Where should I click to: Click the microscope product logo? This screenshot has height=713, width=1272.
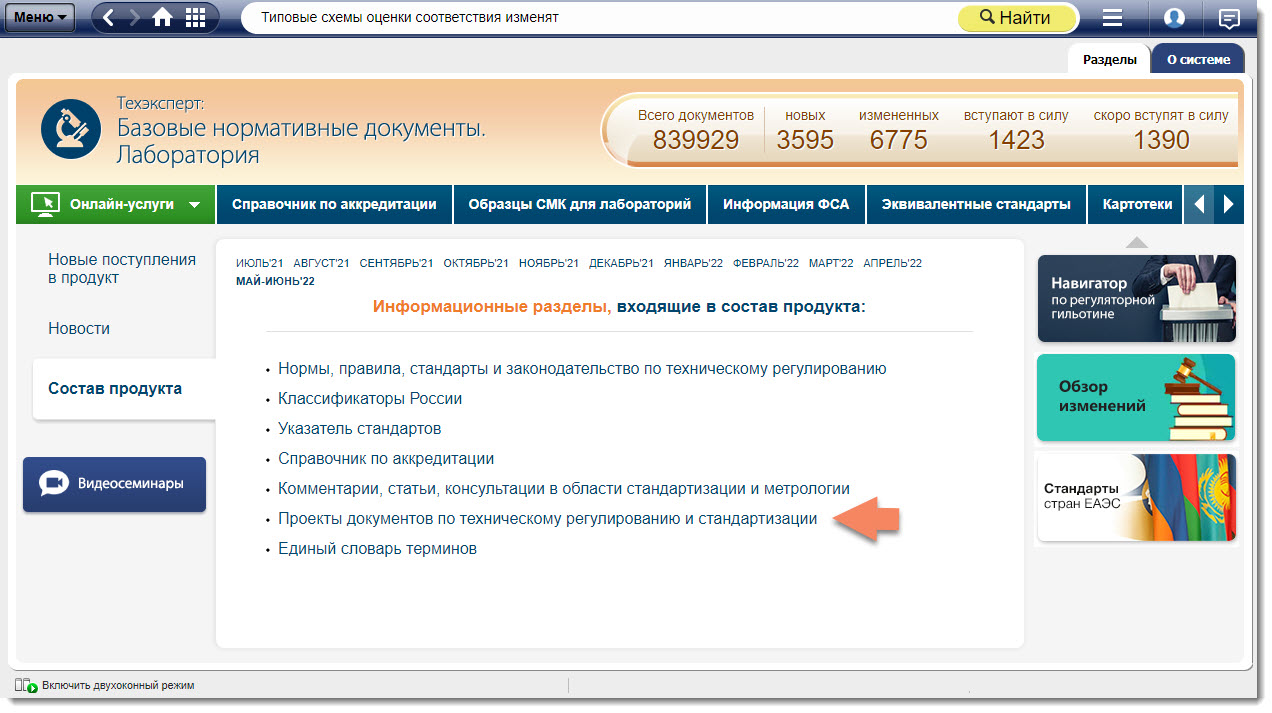point(71,129)
